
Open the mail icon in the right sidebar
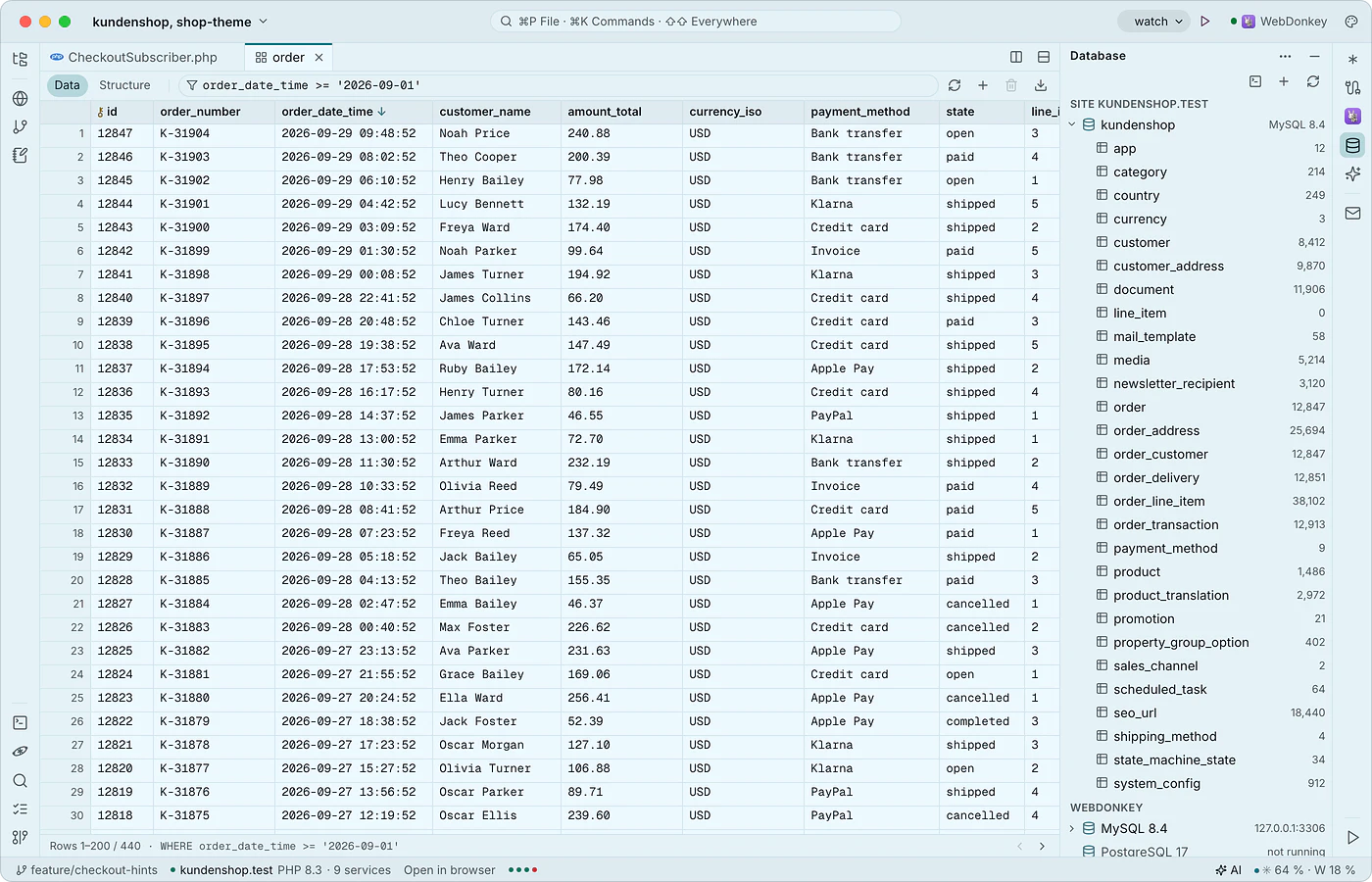(1353, 213)
